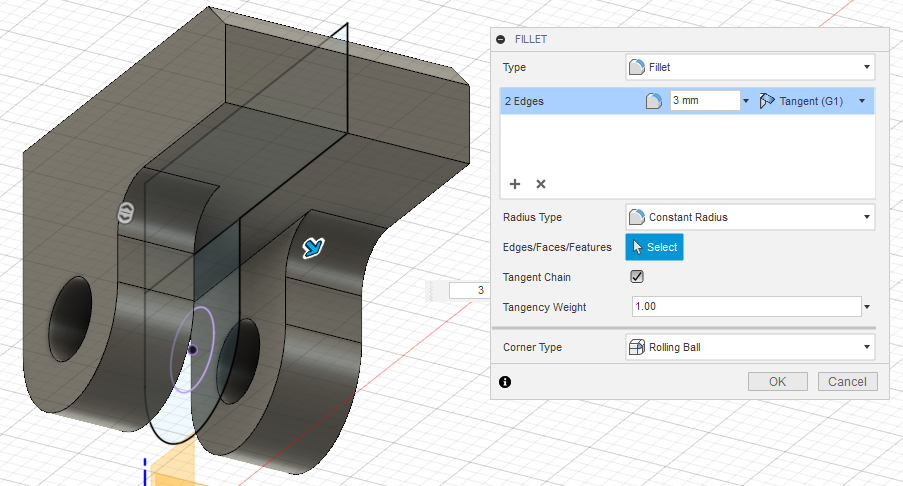This screenshot has height=486, width=903.
Task: Click the info icon in FILLET dialog
Action: (505, 382)
